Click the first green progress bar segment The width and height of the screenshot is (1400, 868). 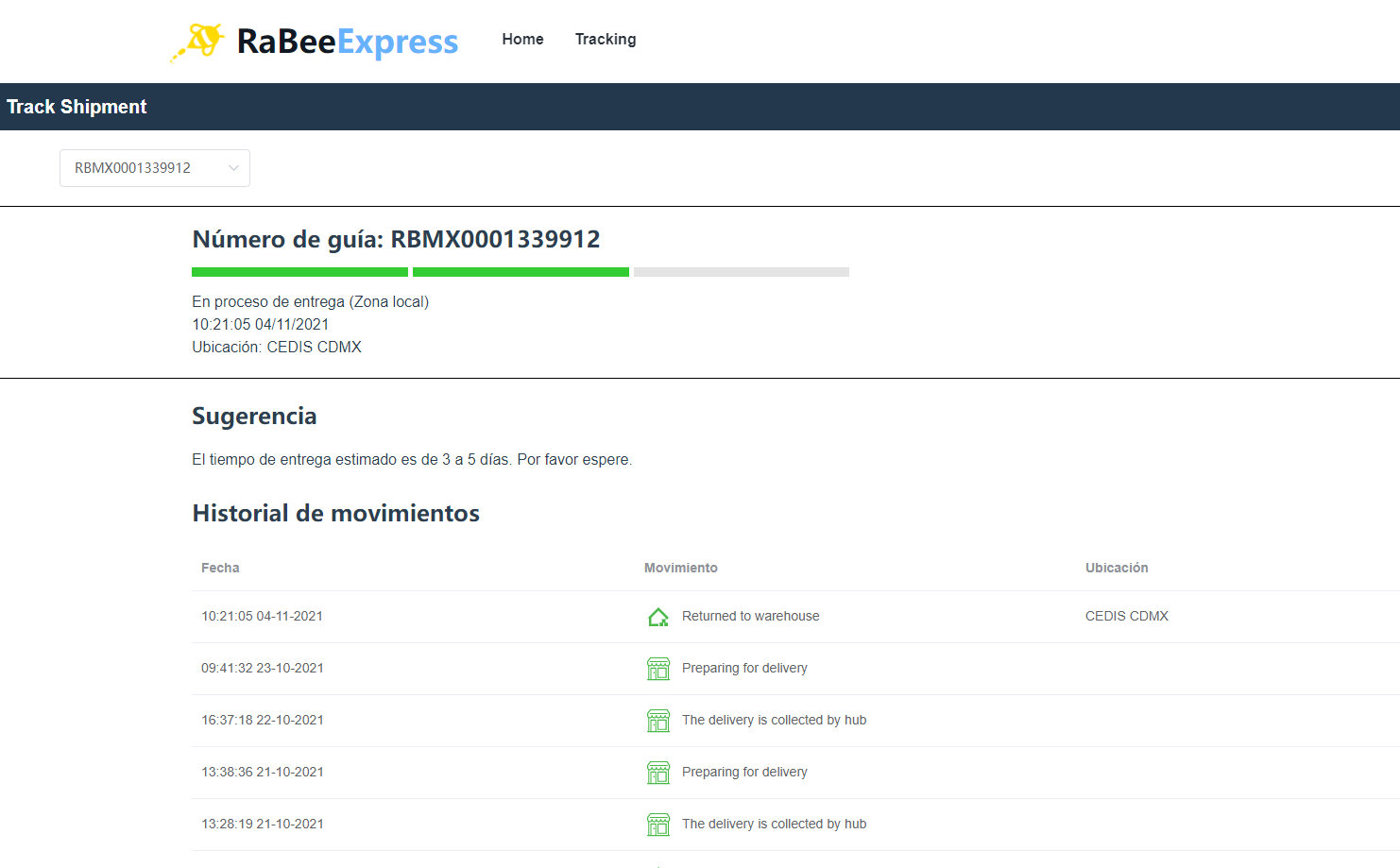(299, 272)
